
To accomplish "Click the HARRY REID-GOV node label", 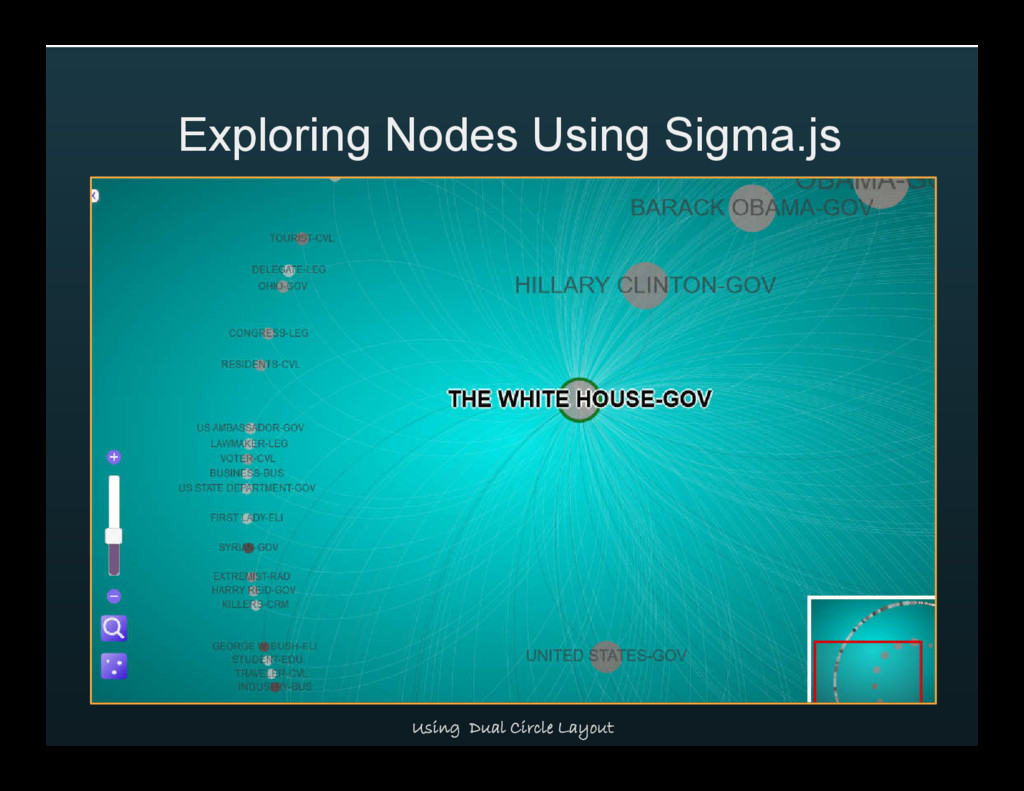I will point(253,590).
